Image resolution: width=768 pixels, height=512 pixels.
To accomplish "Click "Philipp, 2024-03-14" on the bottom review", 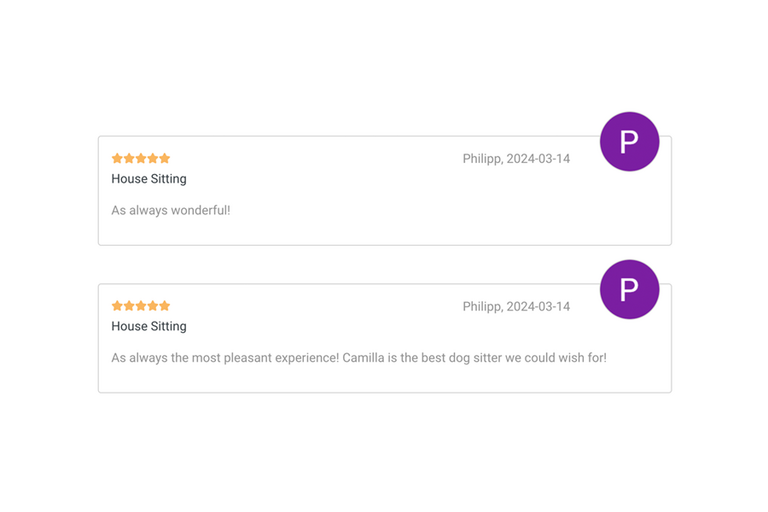I will pos(516,306).
